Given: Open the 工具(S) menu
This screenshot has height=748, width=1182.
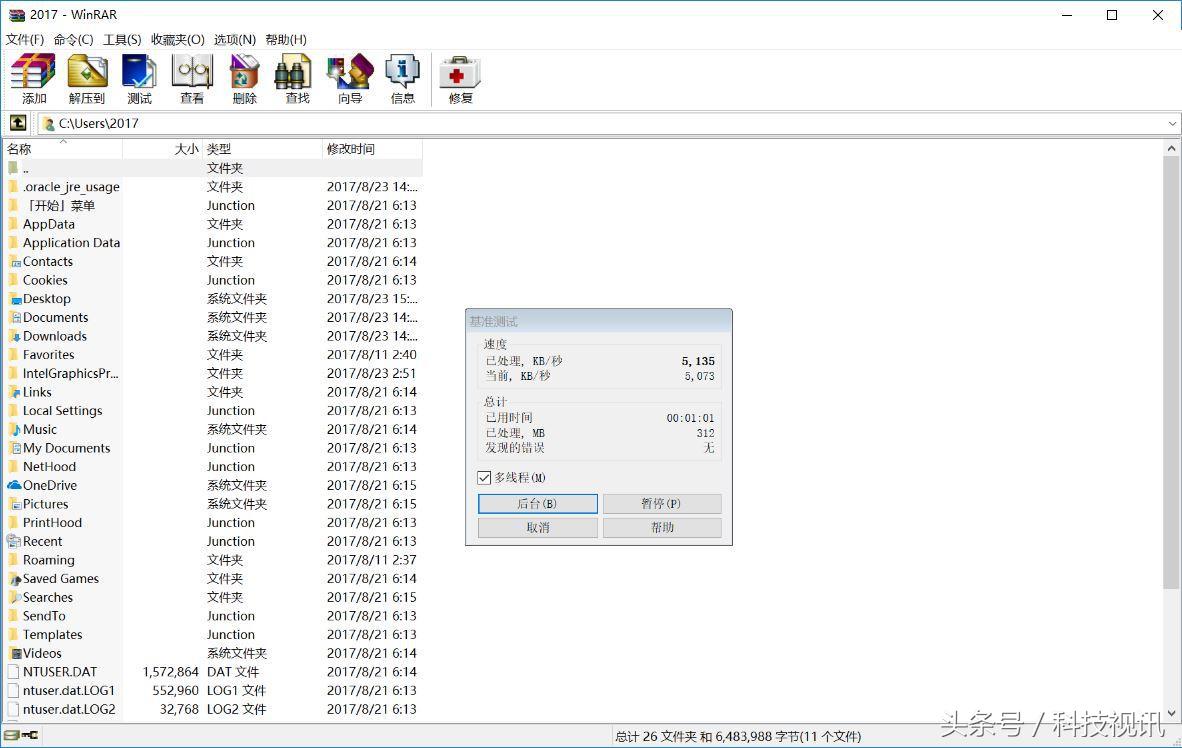Looking at the screenshot, I should pos(122,39).
